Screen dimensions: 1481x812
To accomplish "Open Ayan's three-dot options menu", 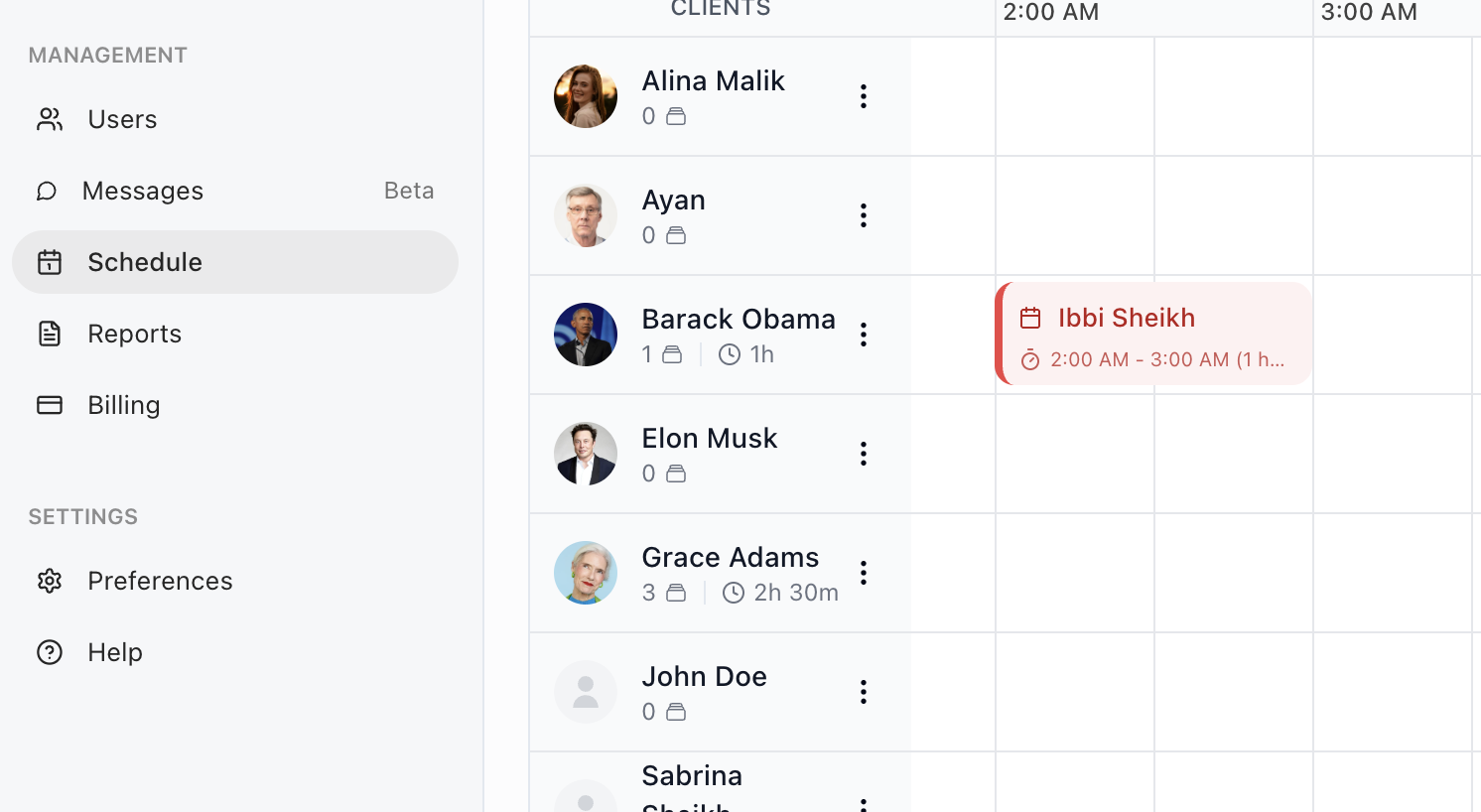I will 864,215.
